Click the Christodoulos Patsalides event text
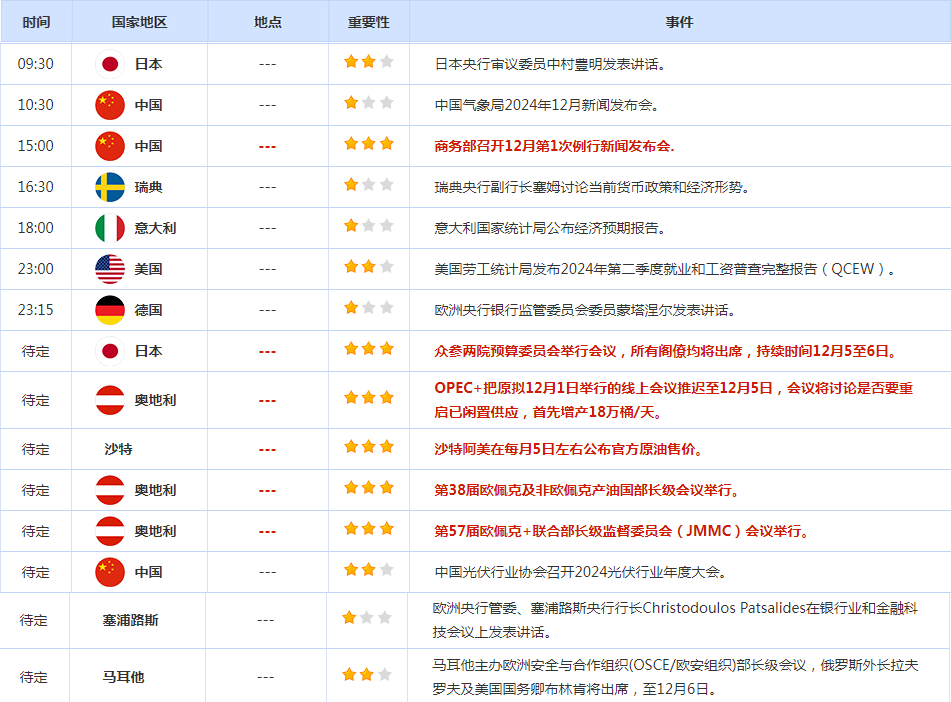Screen dimensions: 951x702 (x=675, y=620)
